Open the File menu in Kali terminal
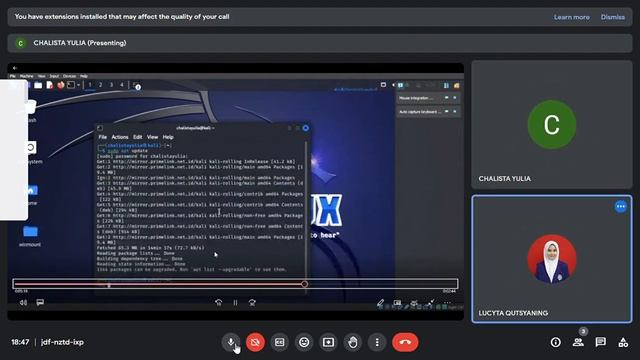Viewport: 640px width, 360px height. [102, 137]
